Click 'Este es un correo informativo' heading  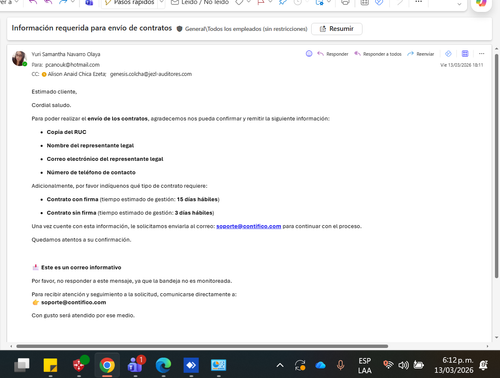pos(81,267)
